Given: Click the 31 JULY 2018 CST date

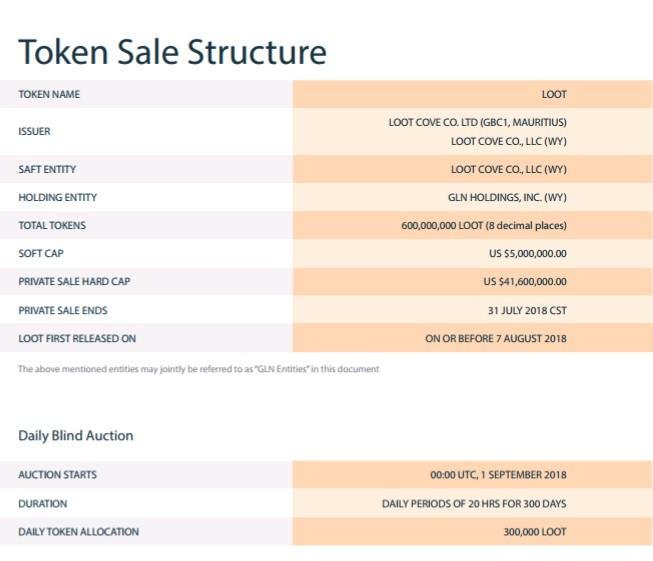Looking at the screenshot, I should 527,310.
